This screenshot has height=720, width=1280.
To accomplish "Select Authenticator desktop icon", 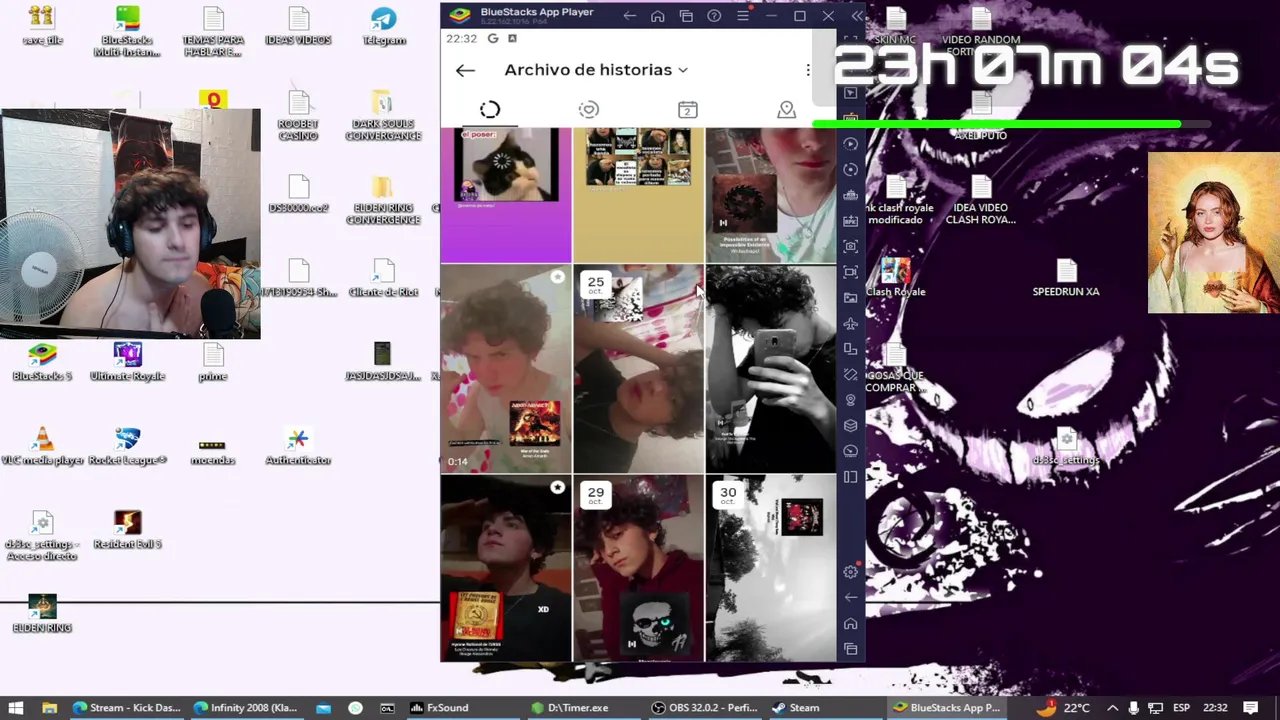I will tap(298, 446).
